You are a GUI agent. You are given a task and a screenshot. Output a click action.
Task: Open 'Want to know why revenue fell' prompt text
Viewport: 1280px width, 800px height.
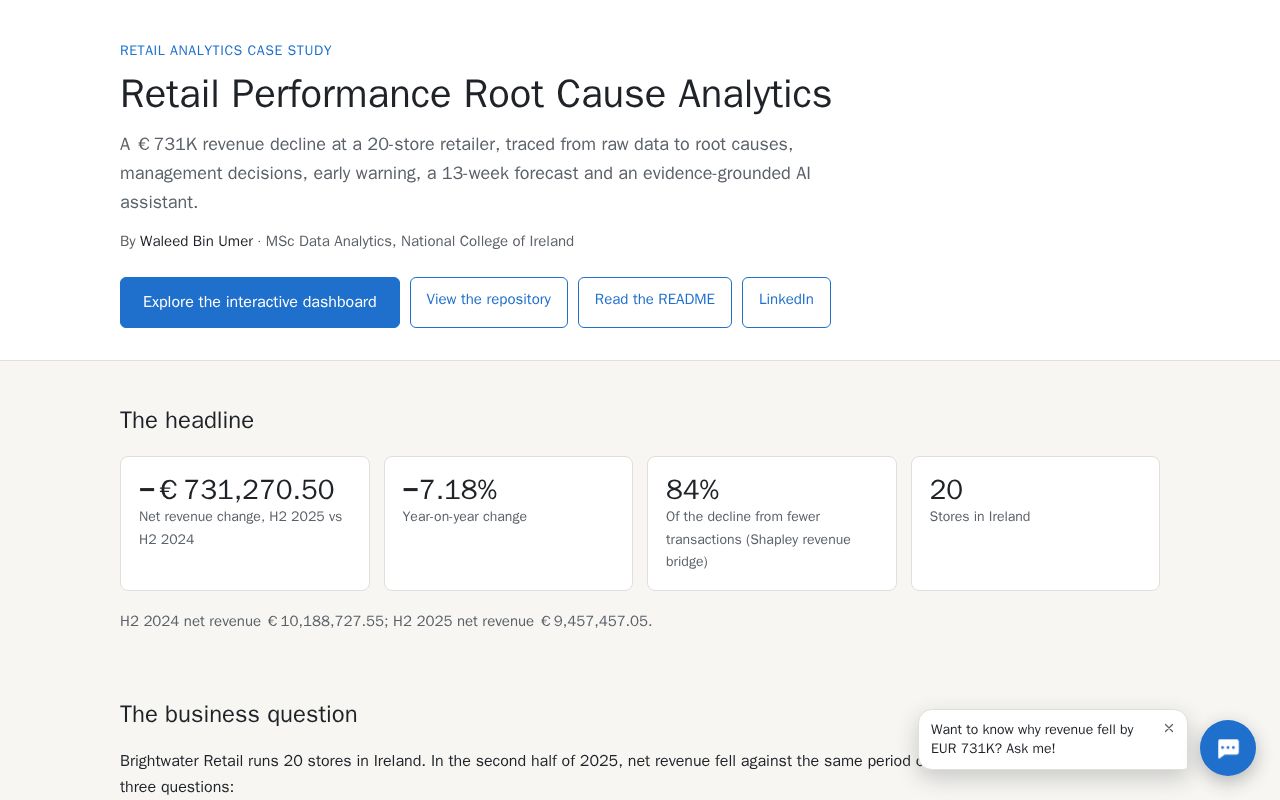(1032, 739)
